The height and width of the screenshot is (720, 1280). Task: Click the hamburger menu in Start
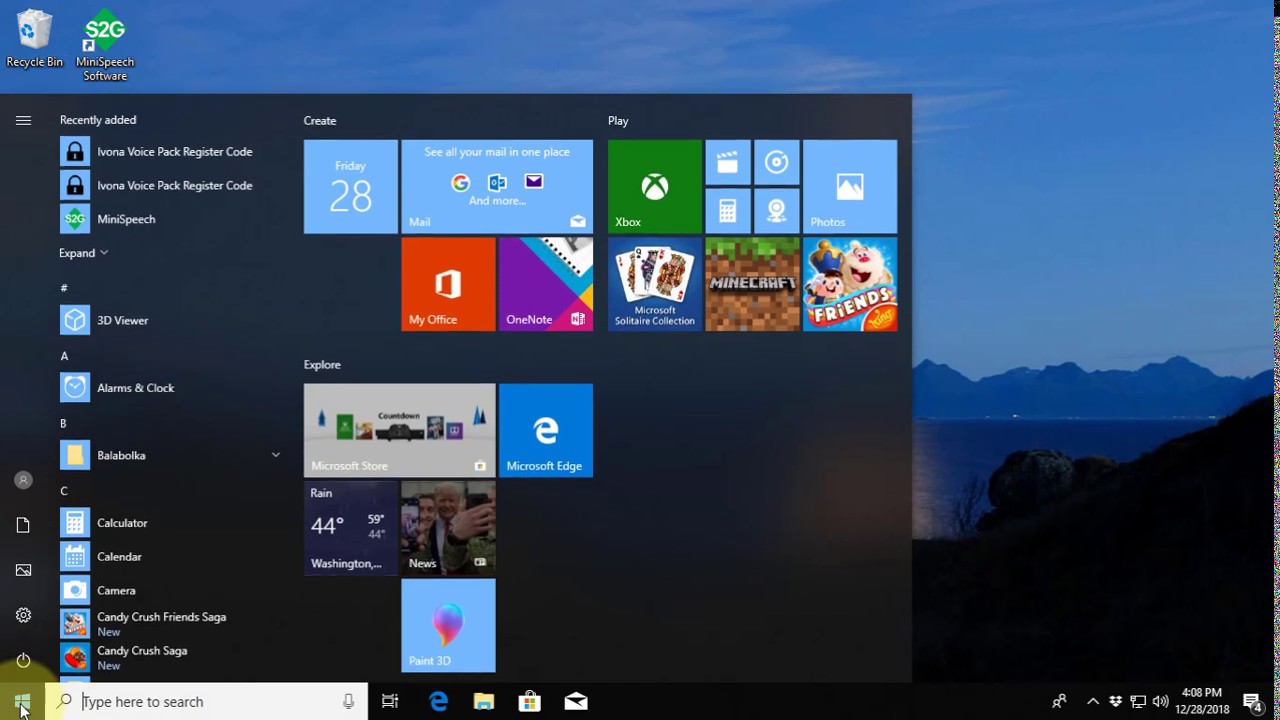23,120
